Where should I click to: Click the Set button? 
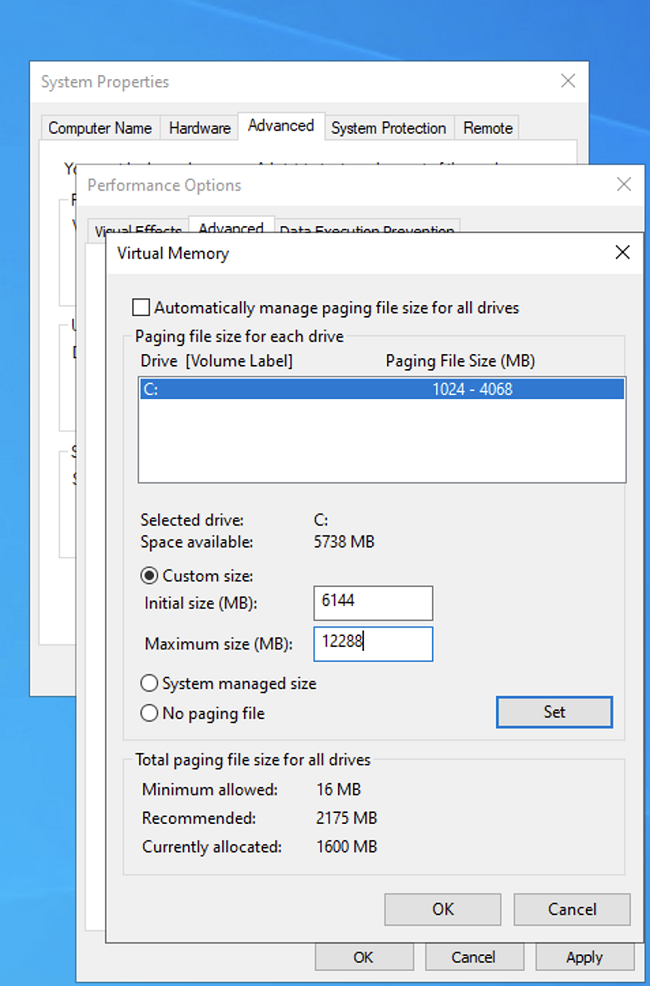tap(554, 712)
